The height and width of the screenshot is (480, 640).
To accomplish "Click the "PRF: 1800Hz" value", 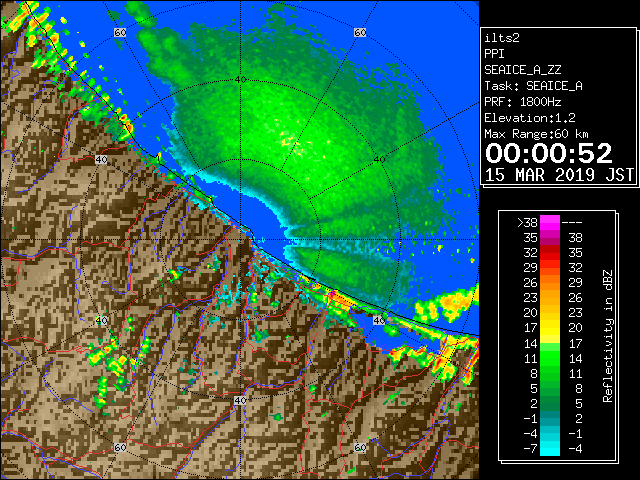I will pyautogui.click(x=523, y=102).
